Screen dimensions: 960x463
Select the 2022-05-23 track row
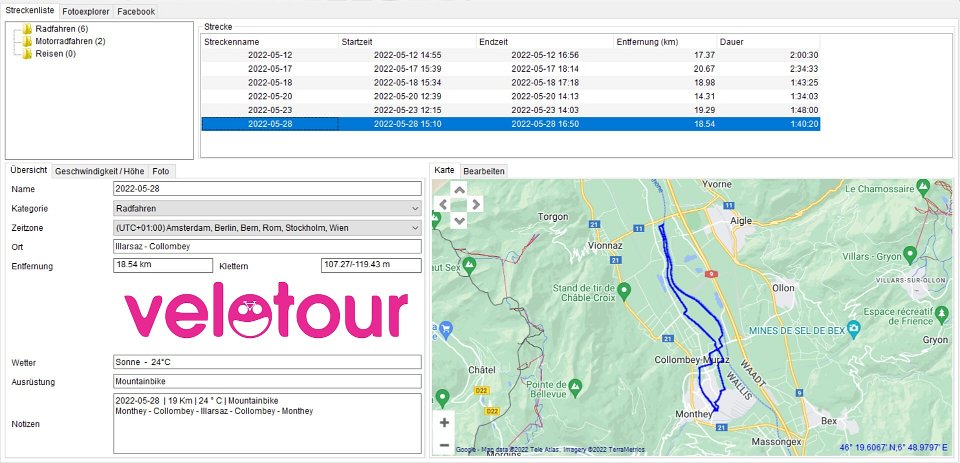pyautogui.click(x=511, y=110)
